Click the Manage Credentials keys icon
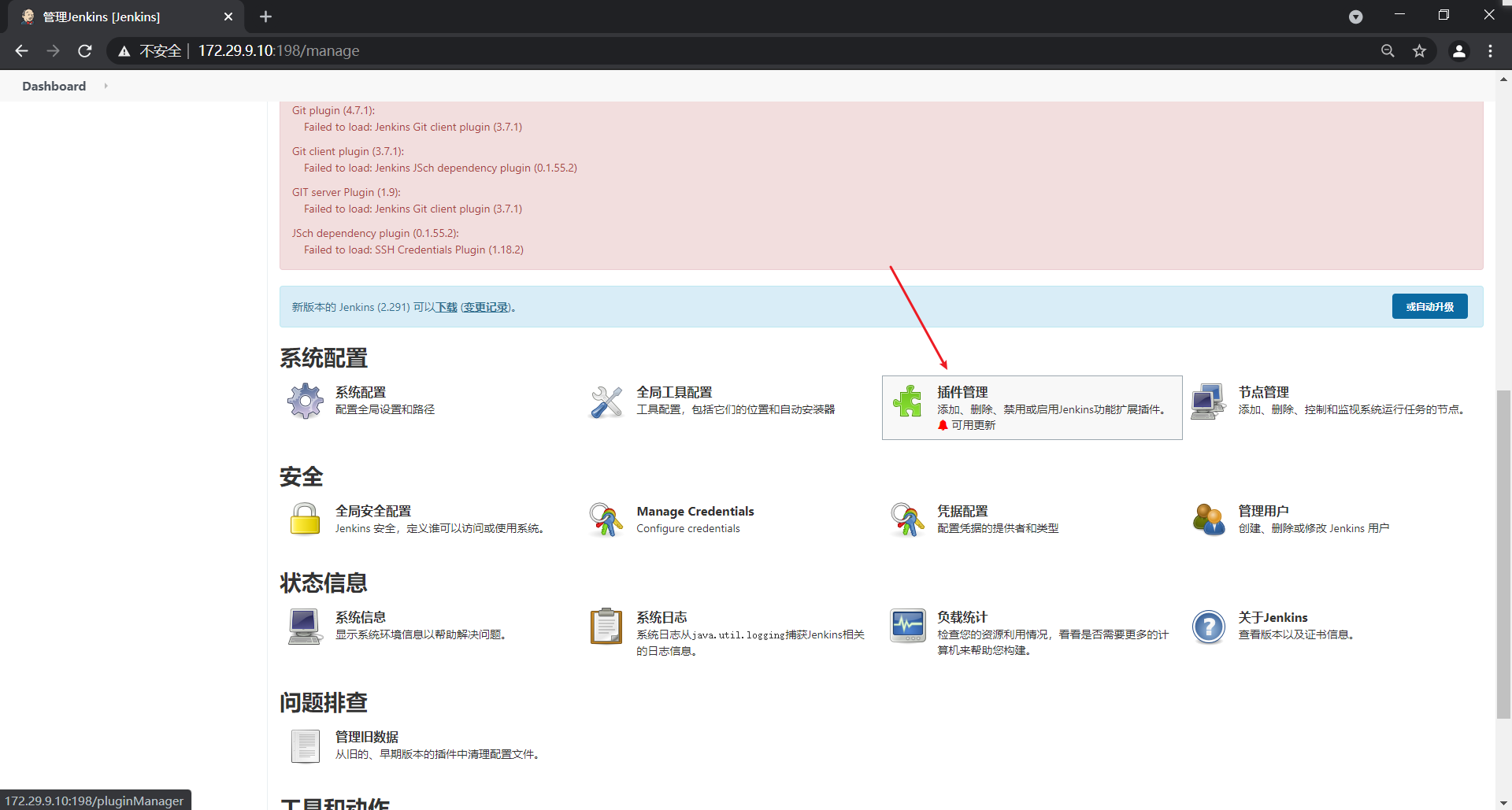Screen dimensions: 1512x810 pyautogui.click(x=606, y=520)
